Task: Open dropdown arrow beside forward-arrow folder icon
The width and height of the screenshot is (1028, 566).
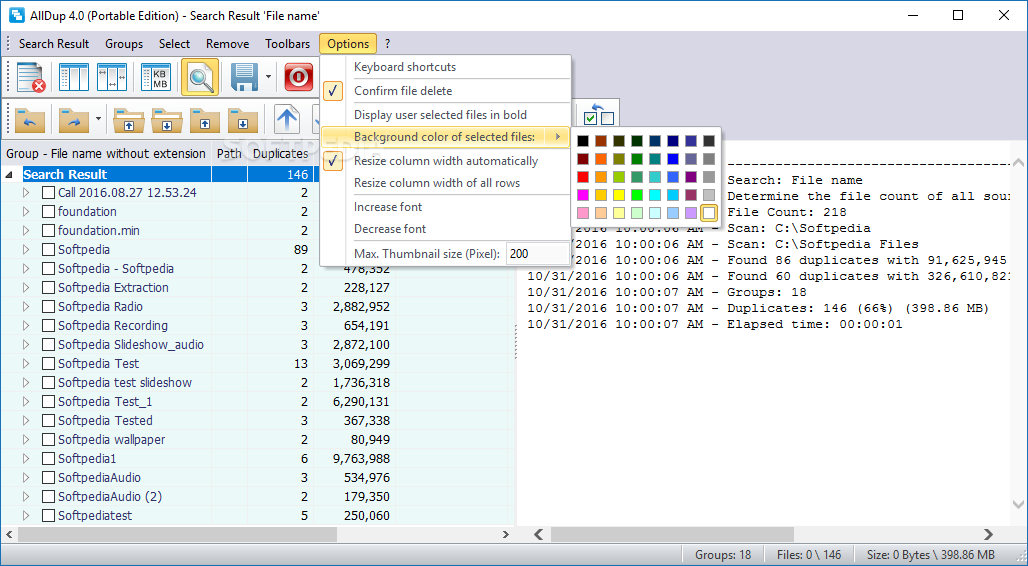Action: [x=98, y=119]
